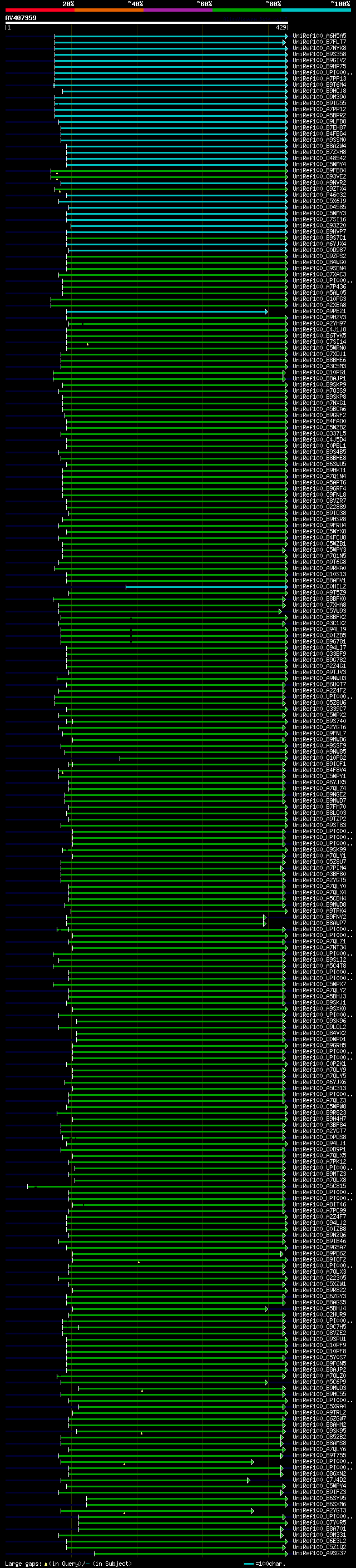Select the UniRef100_B9HKT1 label
The width and height of the screenshot is (356, 1568).
click(319, 470)
